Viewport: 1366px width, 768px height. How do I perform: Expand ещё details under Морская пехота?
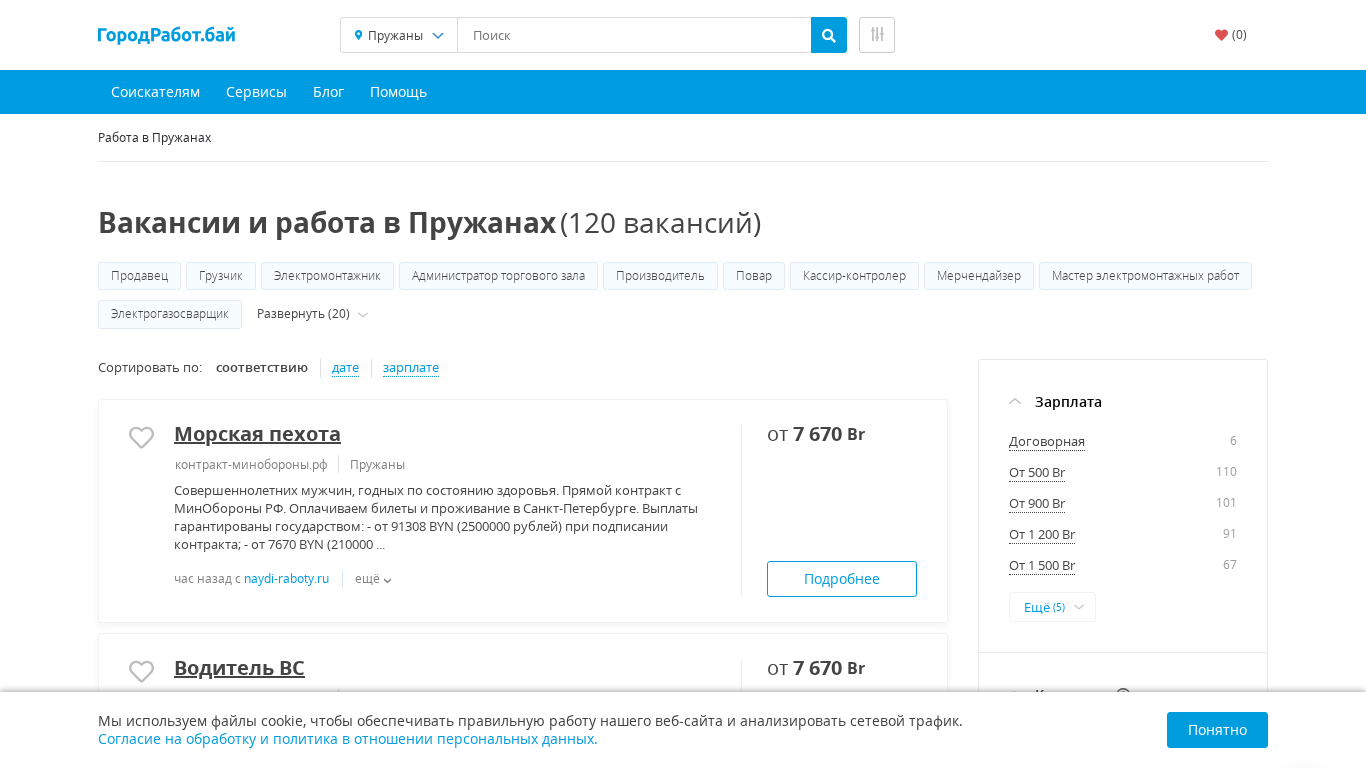(373, 579)
